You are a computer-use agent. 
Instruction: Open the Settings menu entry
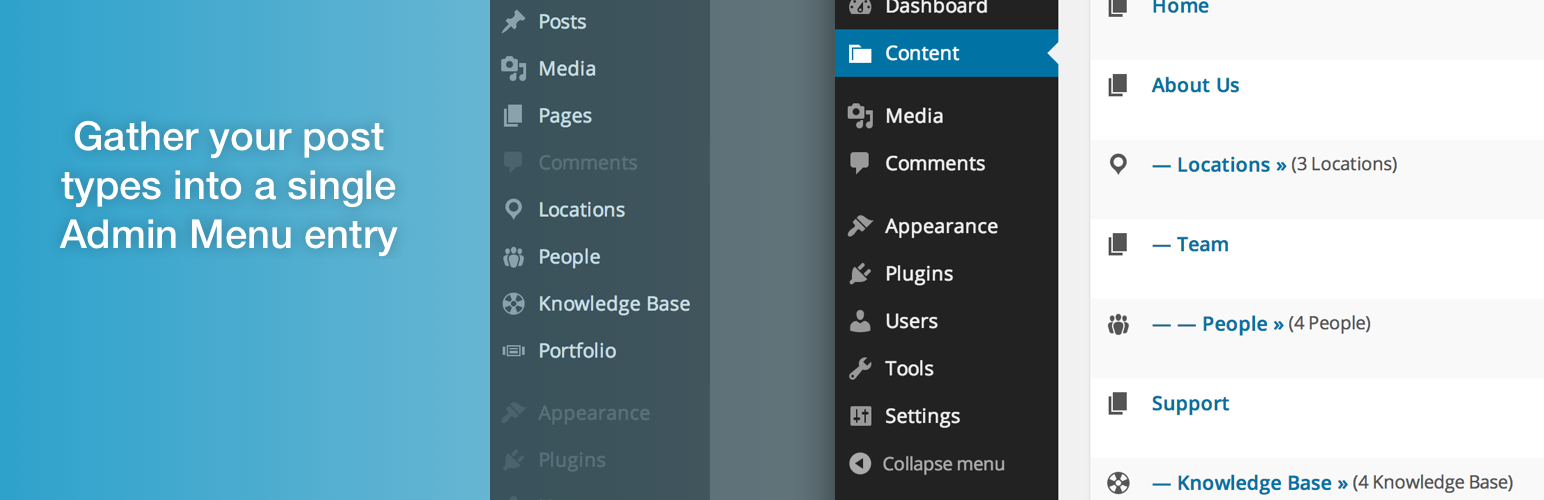[922, 416]
